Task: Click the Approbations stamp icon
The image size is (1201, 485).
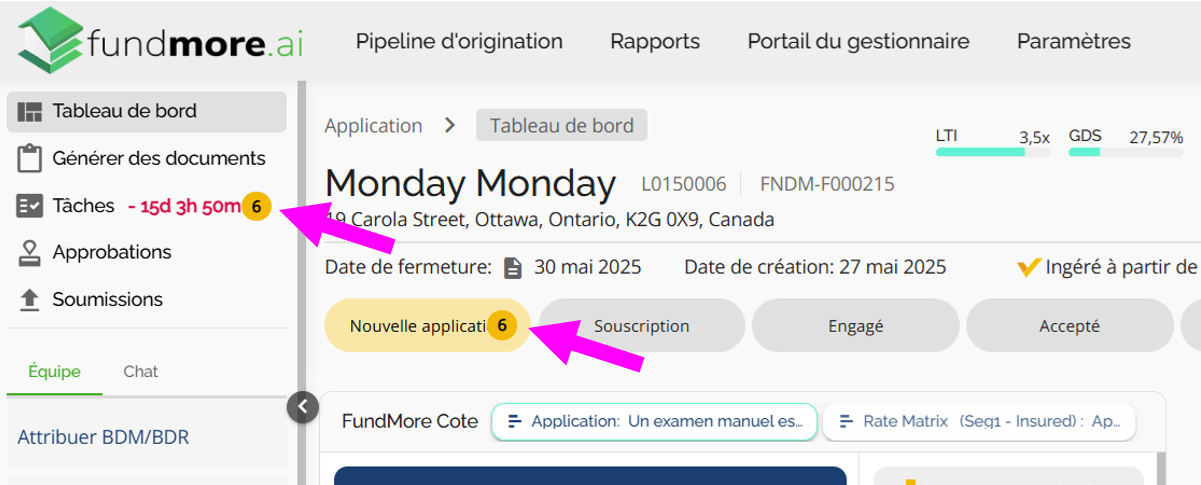Action: pyautogui.click(x=30, y=253)
